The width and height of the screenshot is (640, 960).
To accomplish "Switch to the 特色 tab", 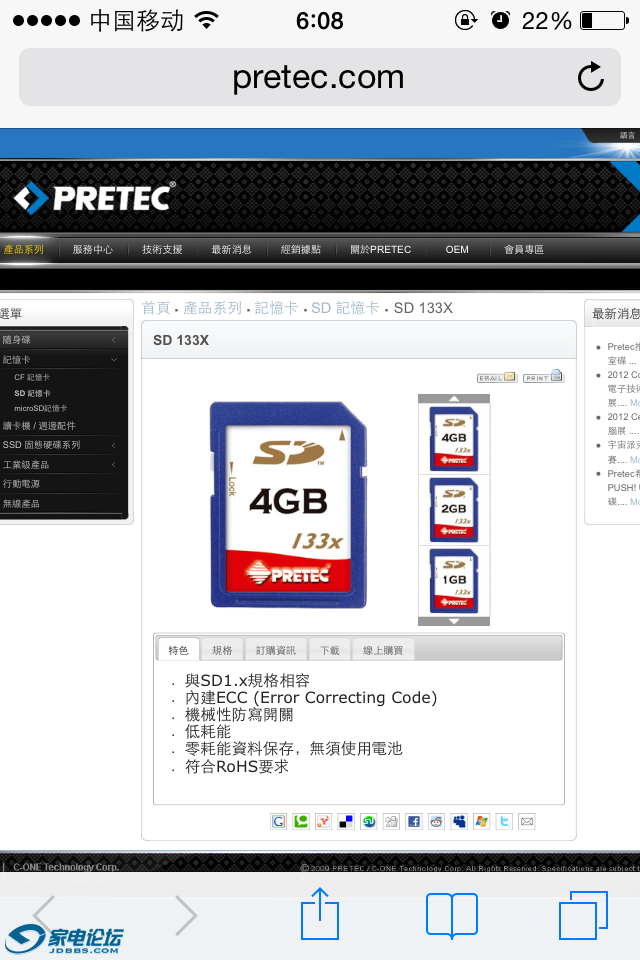I will click(x=178, y=650).
